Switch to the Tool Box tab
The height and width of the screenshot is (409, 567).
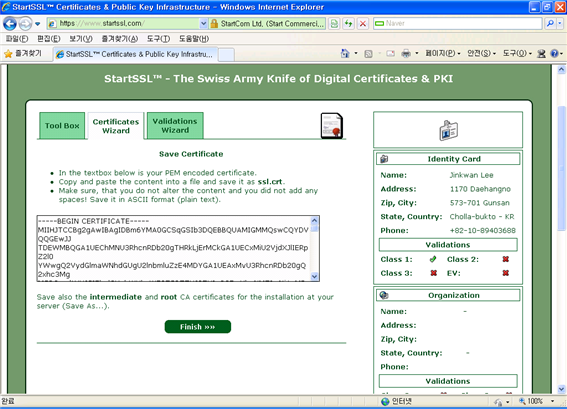[x=62, y=125]
